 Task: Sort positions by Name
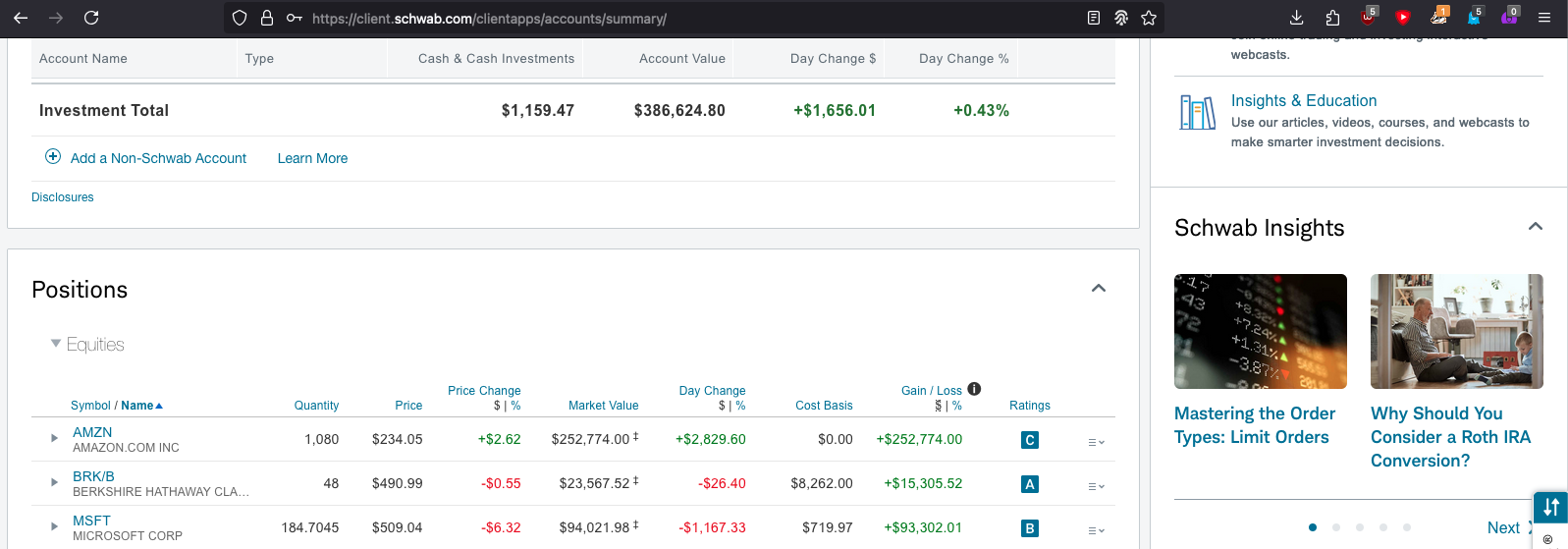141,406
